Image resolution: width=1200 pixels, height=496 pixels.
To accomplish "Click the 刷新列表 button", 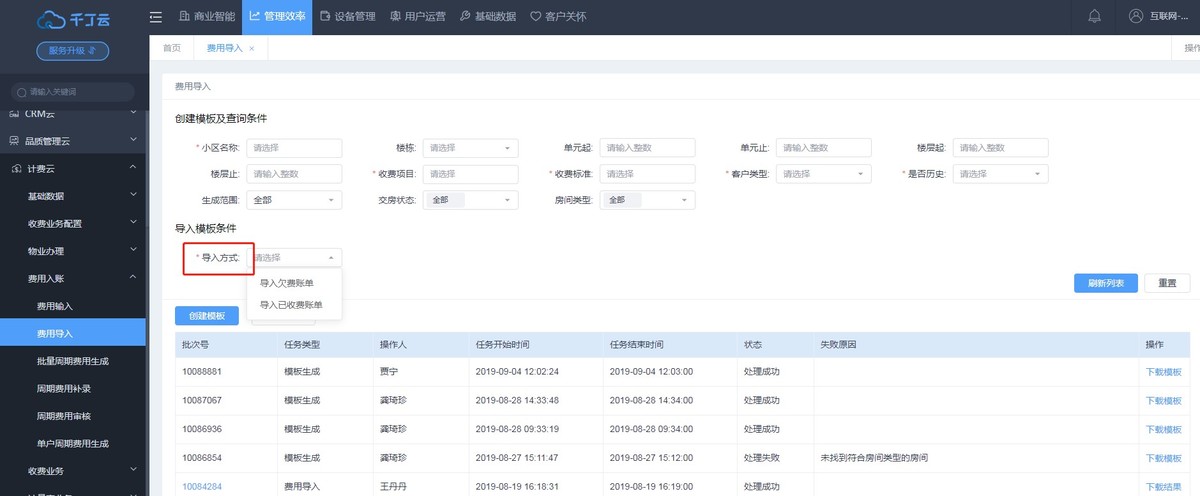I will 1106,283.
